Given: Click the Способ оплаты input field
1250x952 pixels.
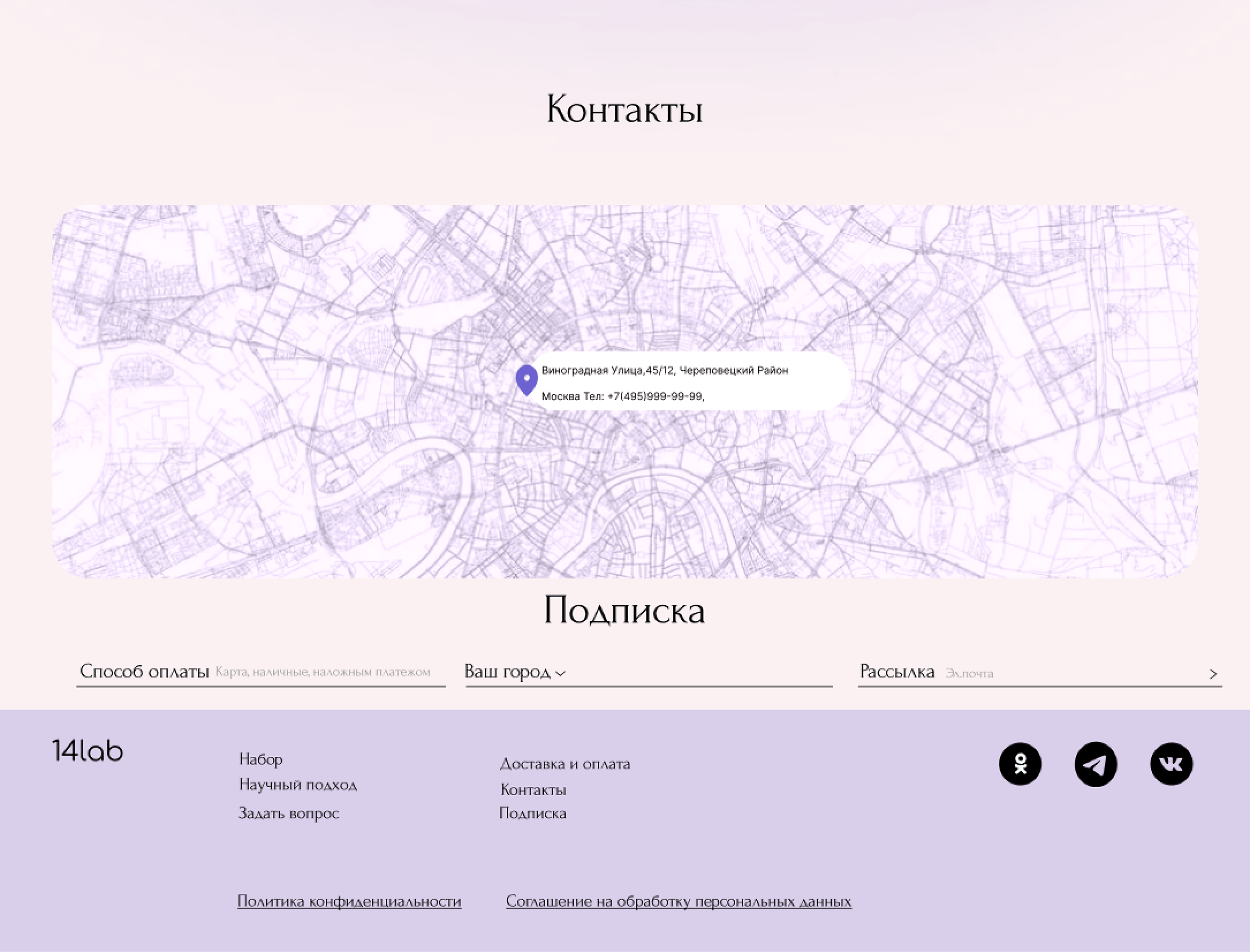Looking at the screenshot, I should tap(323, 672).
